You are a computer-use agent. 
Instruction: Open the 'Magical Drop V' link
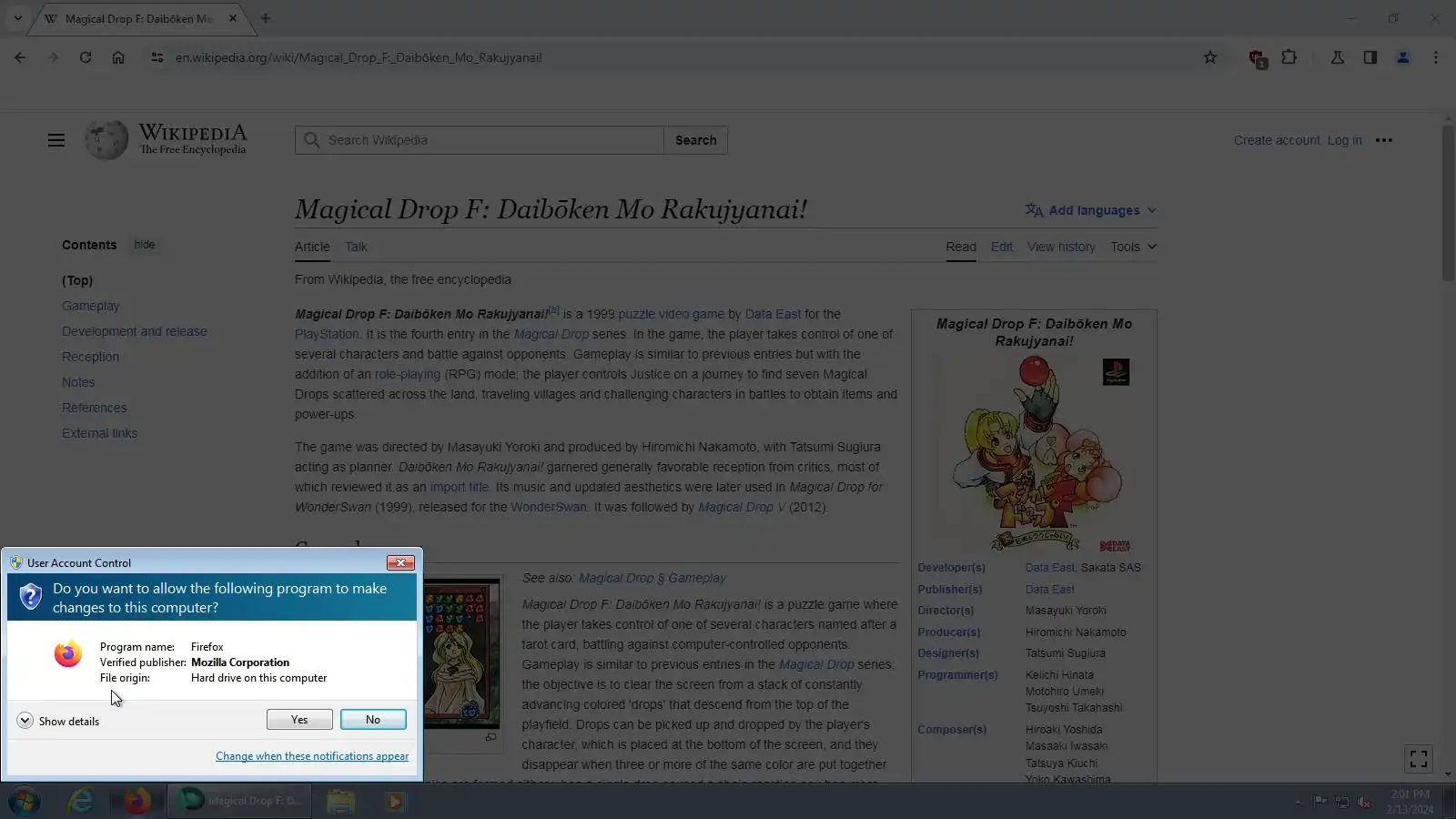click(742, 507)
